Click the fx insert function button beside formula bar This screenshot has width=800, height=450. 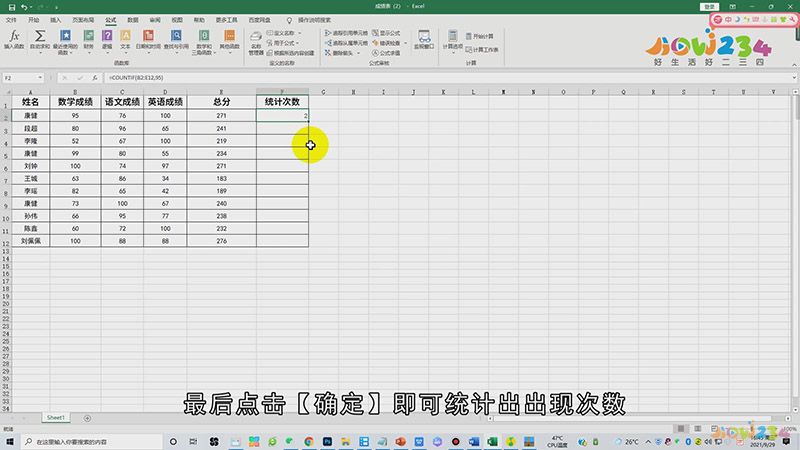pyautogui.click(x=94, y=78)
